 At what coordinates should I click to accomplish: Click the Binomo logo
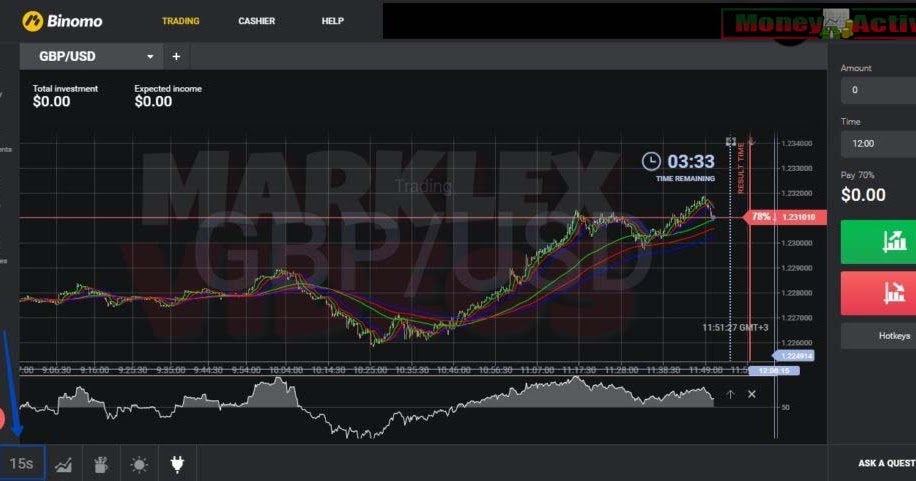pyautogui.click(x=63, y=21)
